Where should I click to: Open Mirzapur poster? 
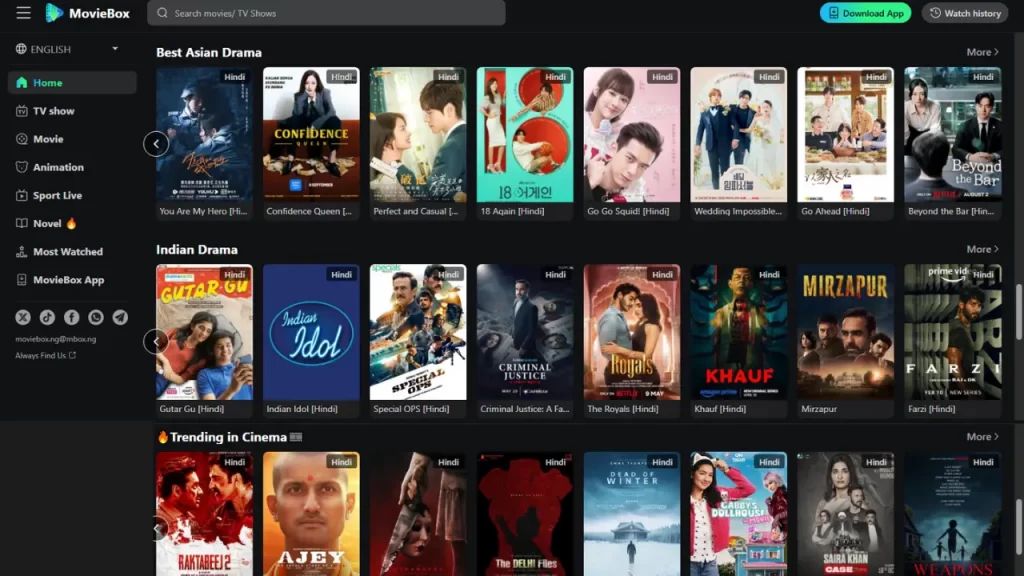tap(846, 332)
